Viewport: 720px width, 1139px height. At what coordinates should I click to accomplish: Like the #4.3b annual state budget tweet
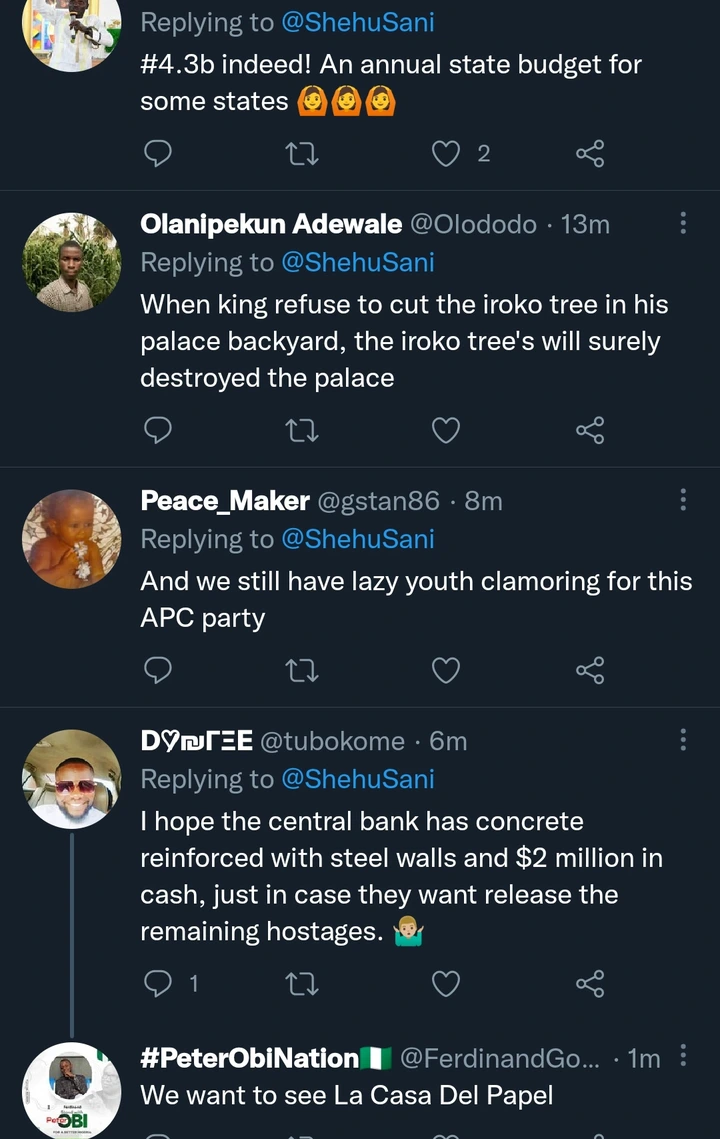click(446, 153)
